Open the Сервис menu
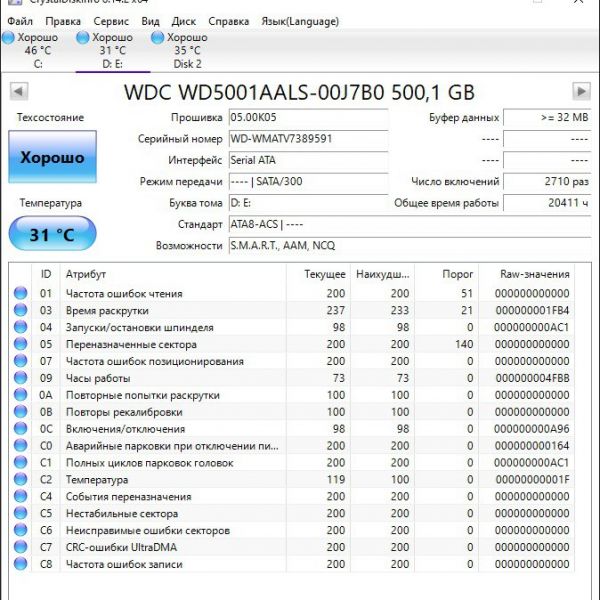 point(111,21)
